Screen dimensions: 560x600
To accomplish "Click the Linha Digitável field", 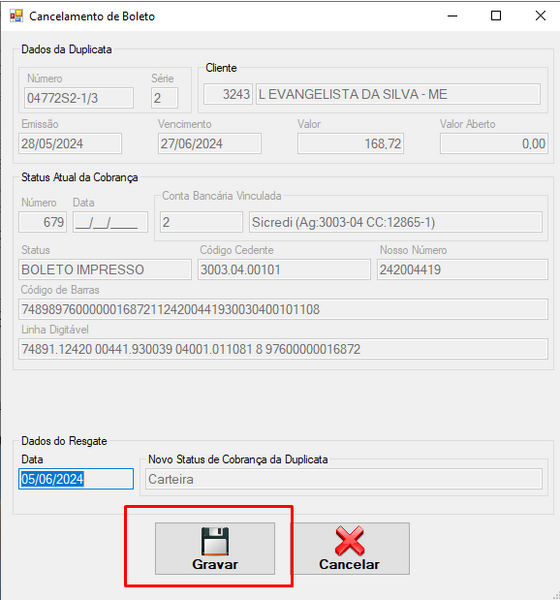I will pyautogui.click(x=283, y=349).
